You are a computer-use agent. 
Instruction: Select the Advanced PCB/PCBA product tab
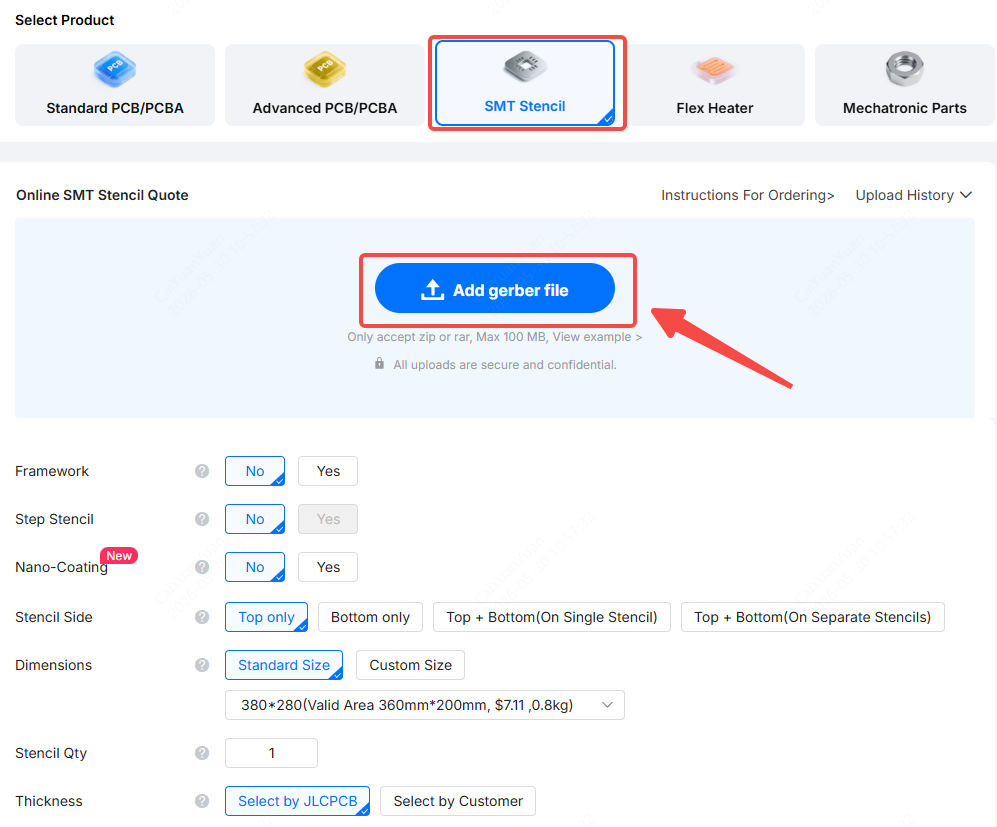[325, 85]
